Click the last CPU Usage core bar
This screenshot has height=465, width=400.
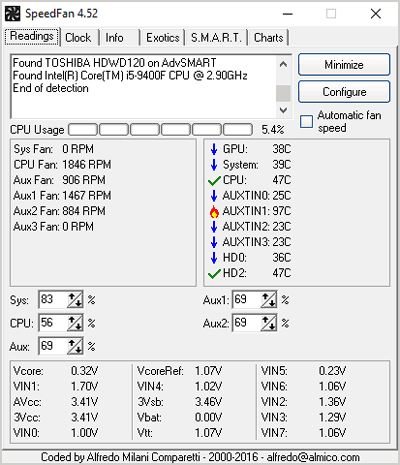click(238, 130)
